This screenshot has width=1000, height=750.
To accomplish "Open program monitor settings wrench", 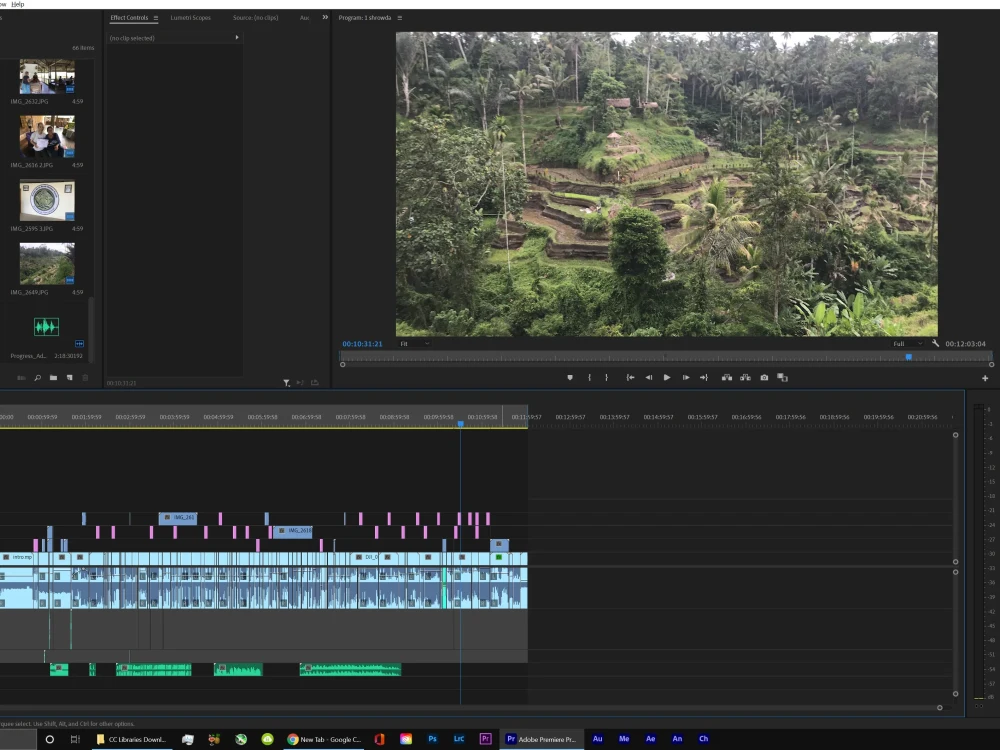I will click(935, 343).
